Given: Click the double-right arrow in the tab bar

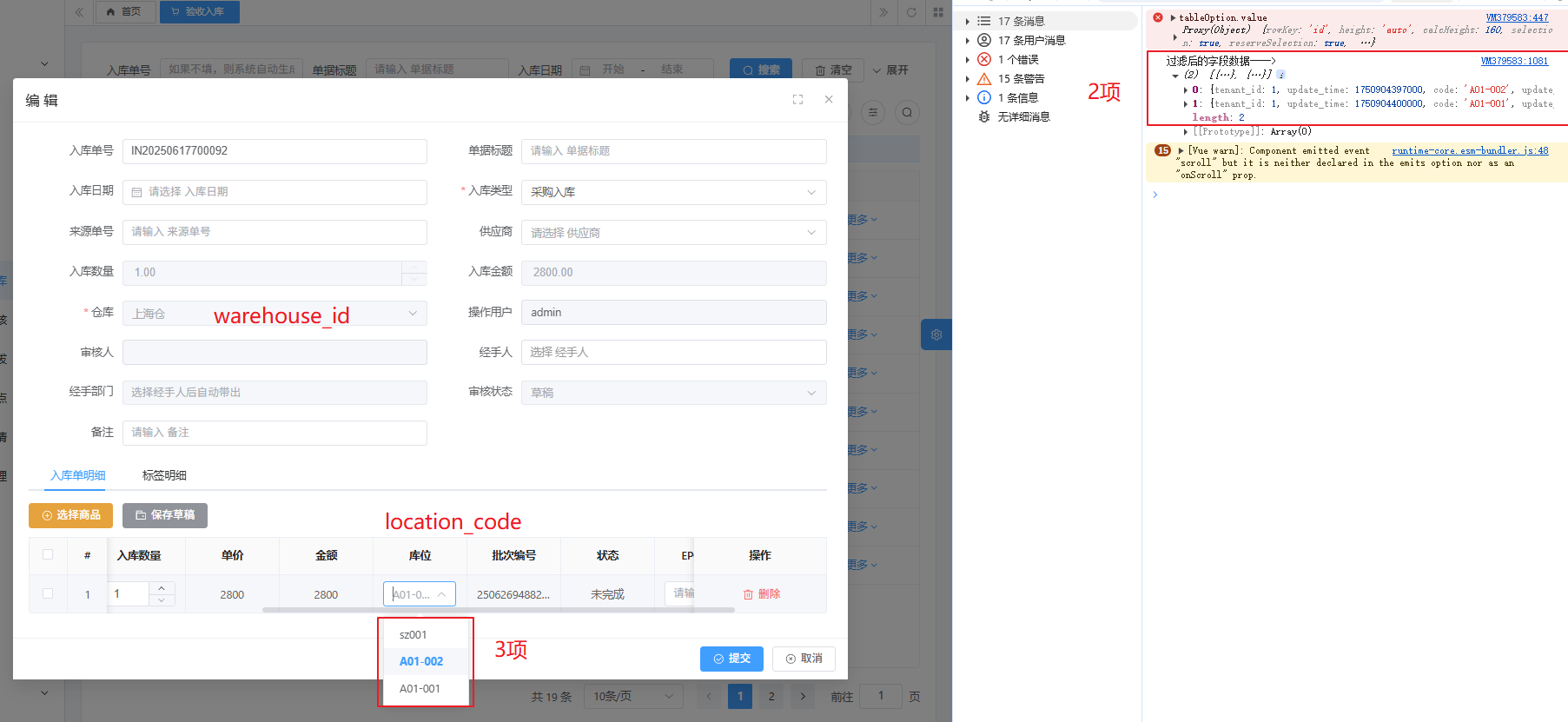Looking at the screenshot, I should point(883,12).
